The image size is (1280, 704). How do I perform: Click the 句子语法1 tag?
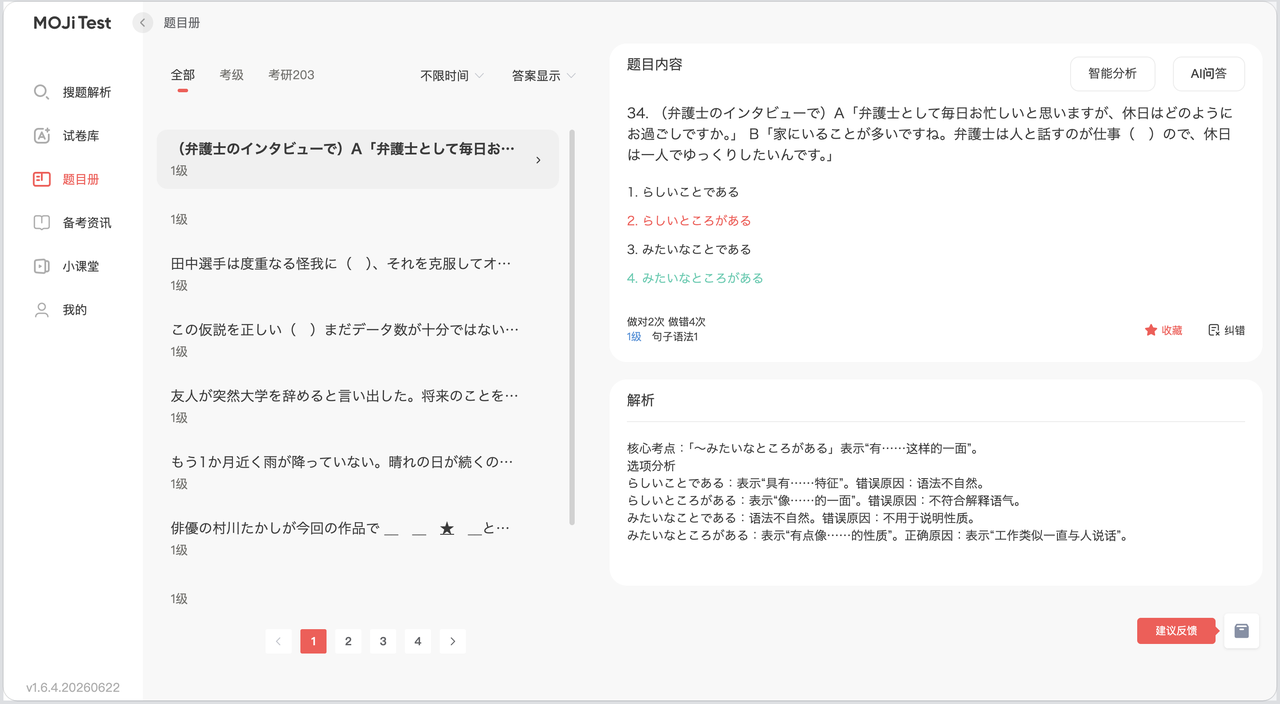[675, 337]
